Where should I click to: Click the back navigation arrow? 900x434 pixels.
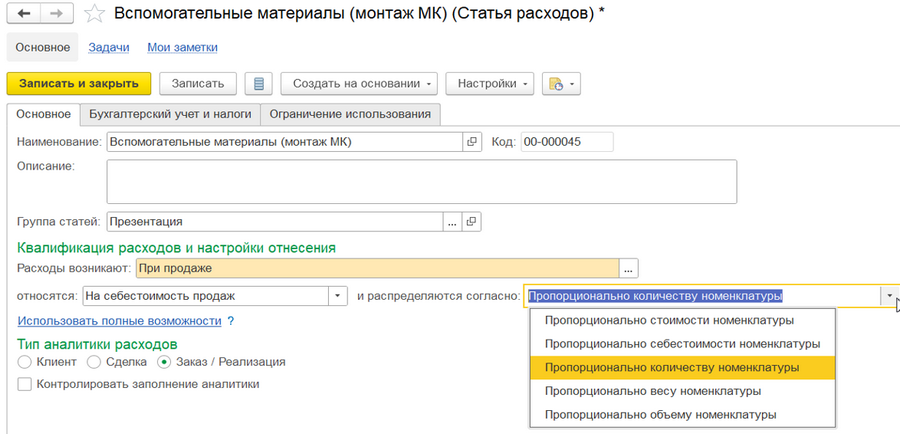[24, 14]
